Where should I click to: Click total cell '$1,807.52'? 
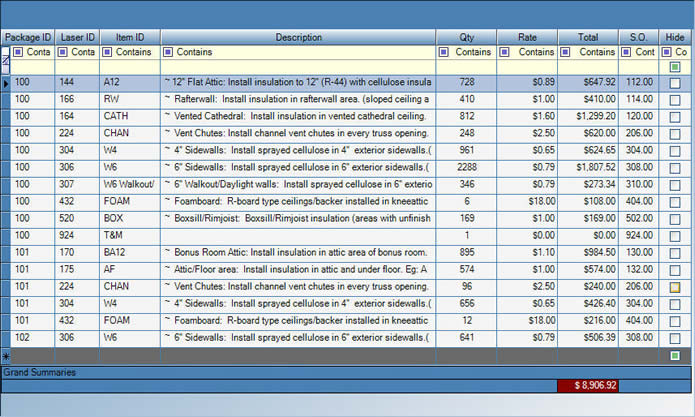click(x=588, y=168)
